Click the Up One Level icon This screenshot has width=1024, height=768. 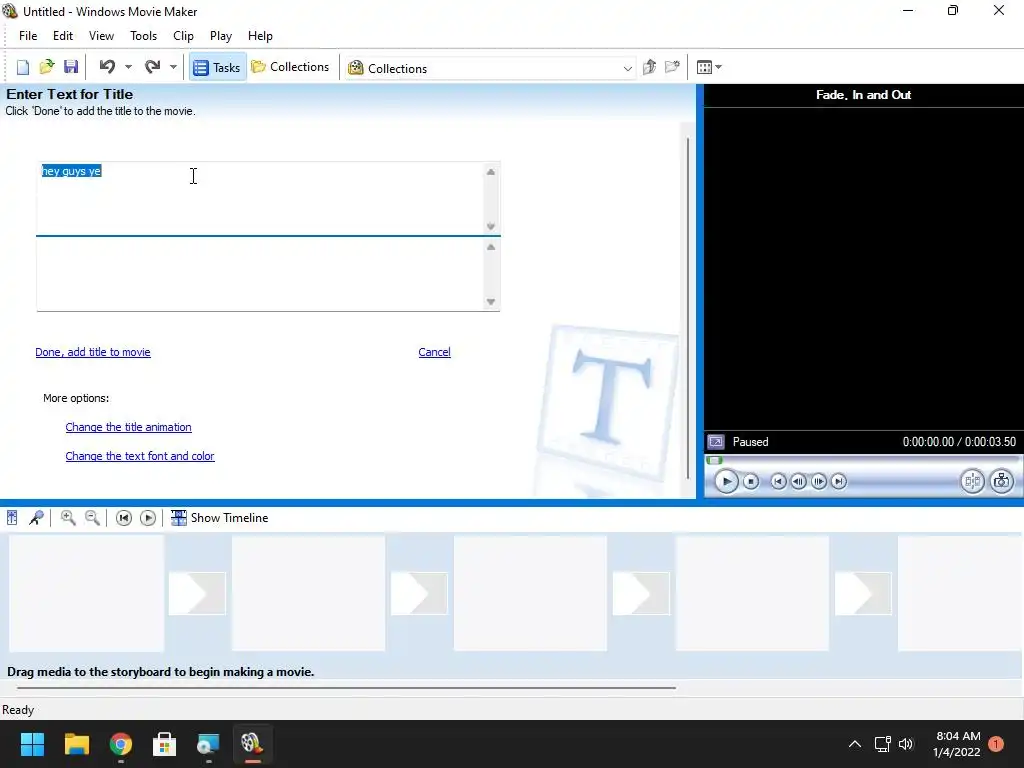pos(649,67)
